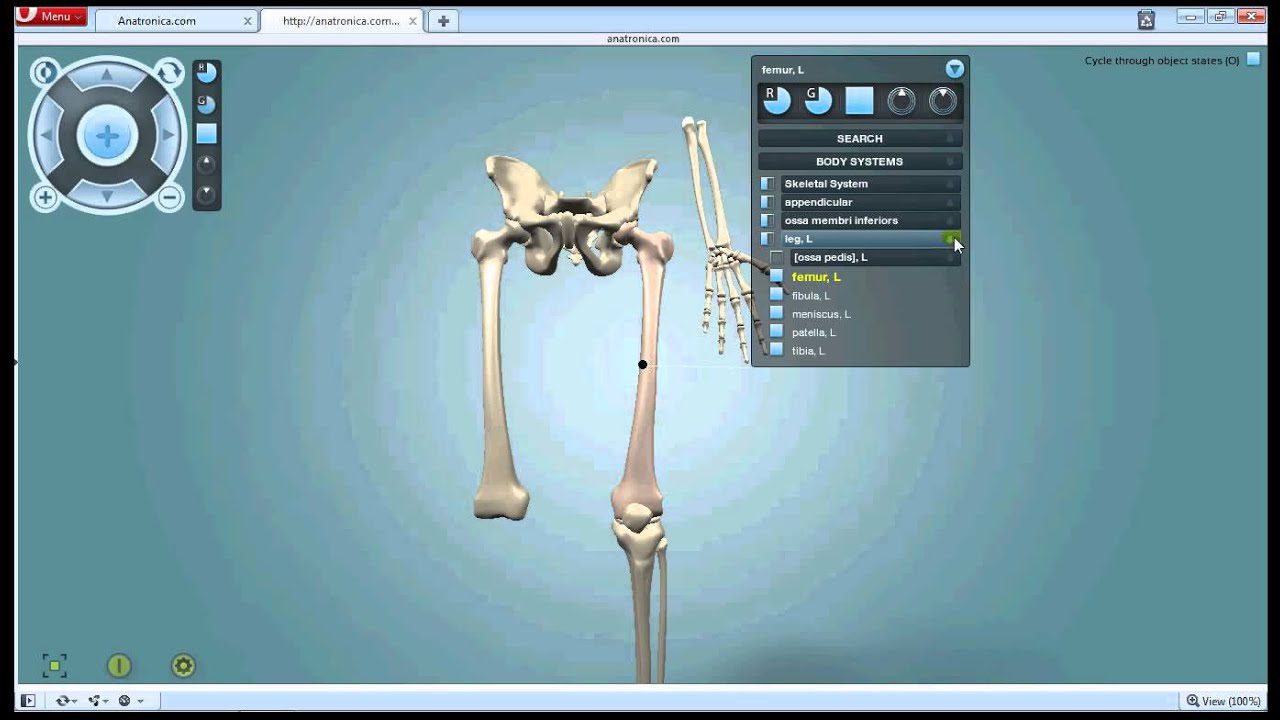Click the zoom-in plus icon on the navigation wheel
Image resolution: width=1280 pixels, height=720 pixels.
point(45,198)
